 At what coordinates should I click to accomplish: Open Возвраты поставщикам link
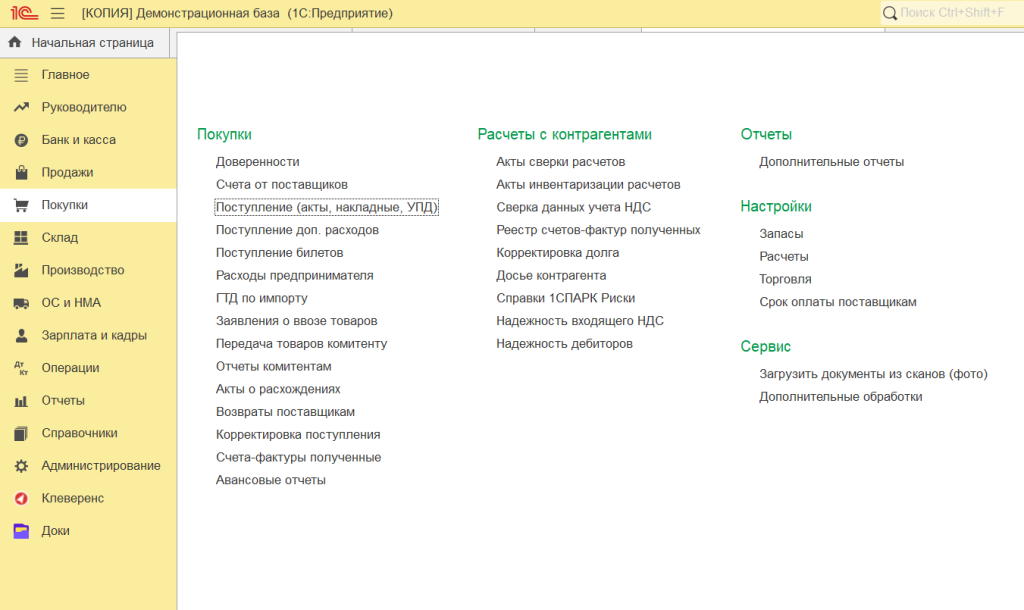[x=285, y=412]
